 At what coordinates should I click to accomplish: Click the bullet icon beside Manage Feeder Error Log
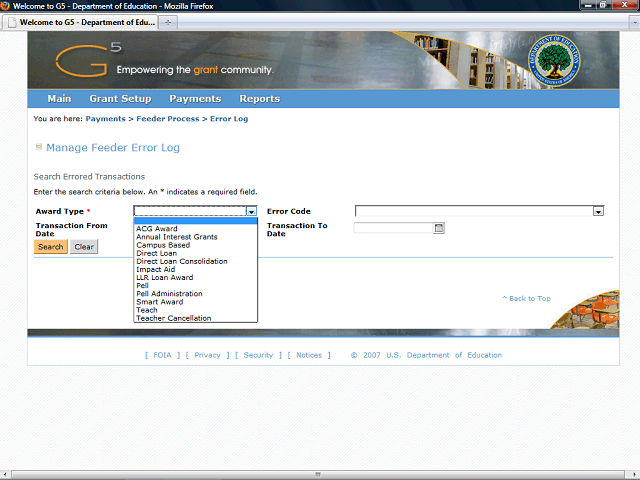tap(39, 147)
